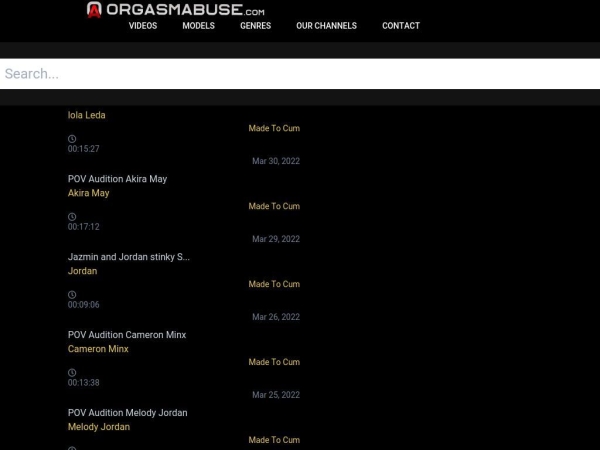The image size is (600, 450).
Task: Click the date Mar 29, 2022
Action: 276,239
